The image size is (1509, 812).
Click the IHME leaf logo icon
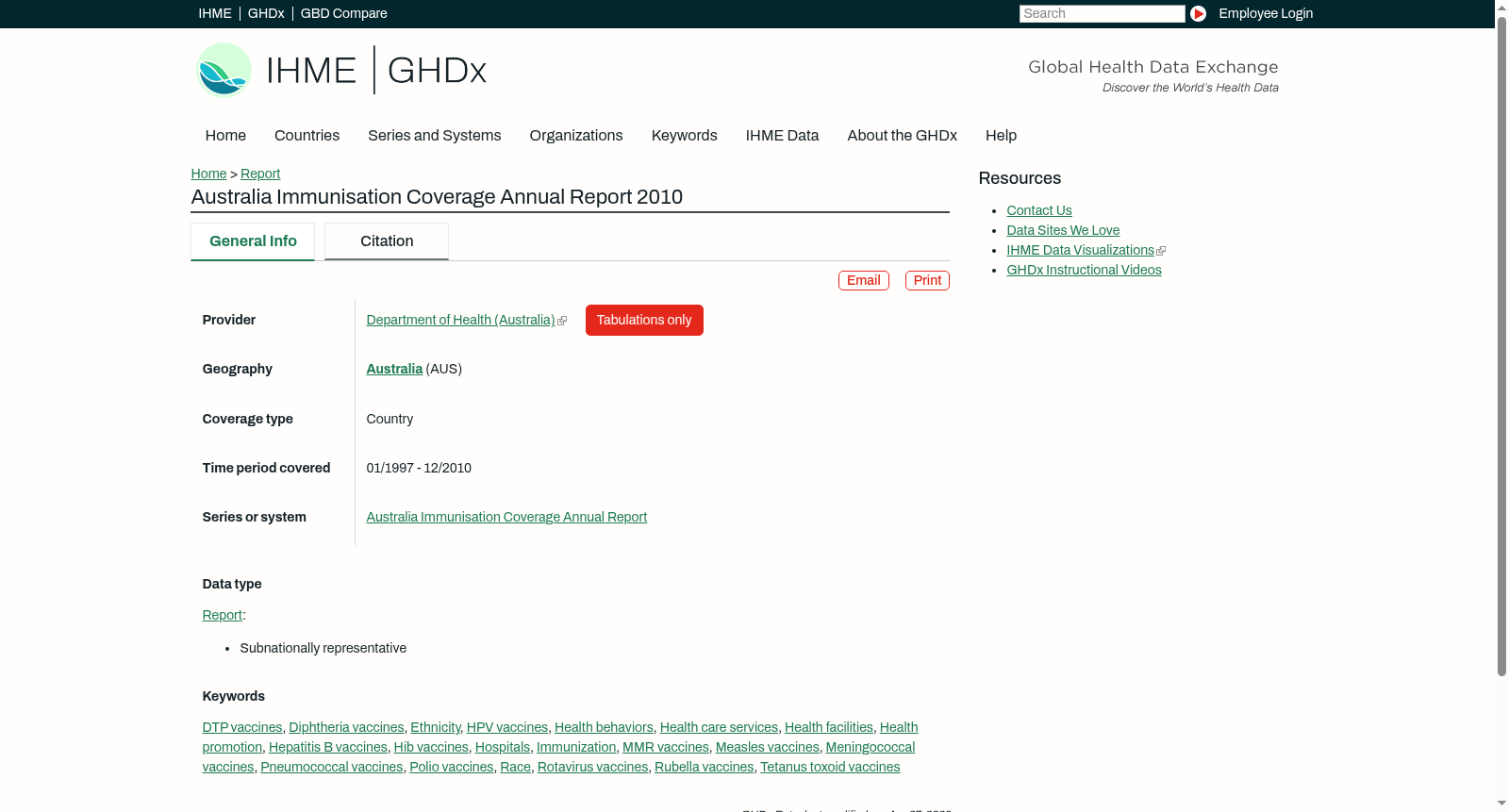pos(224,70)
